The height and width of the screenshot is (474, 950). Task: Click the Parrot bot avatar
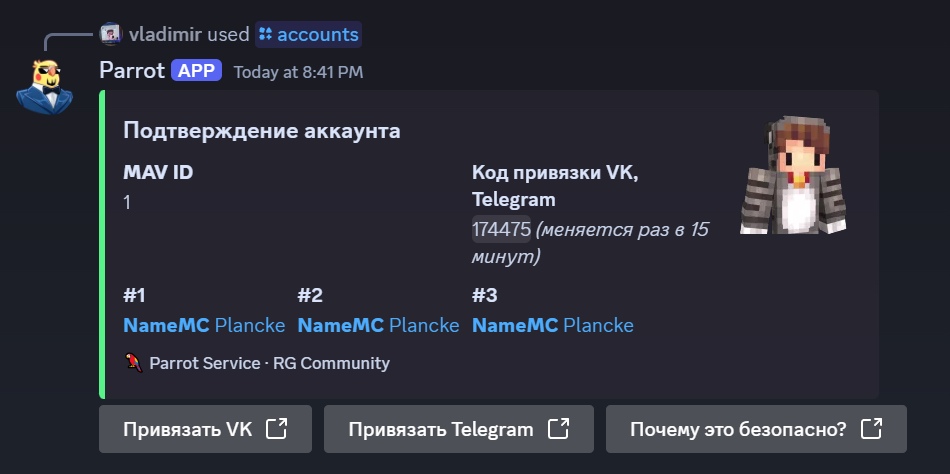point(45,85)
